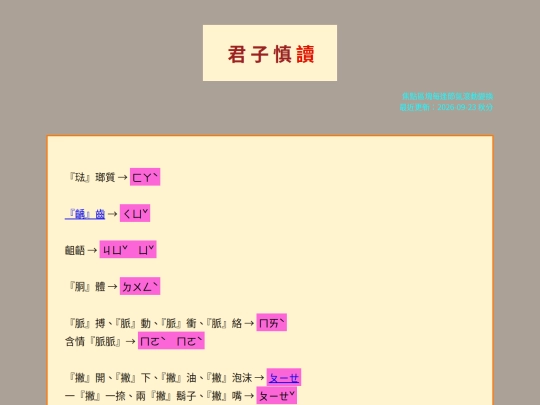This screenshot has height=405, width=540.
Task: Click the 『撇』開、『撇』下 entry line
Action: coord(160,378)
